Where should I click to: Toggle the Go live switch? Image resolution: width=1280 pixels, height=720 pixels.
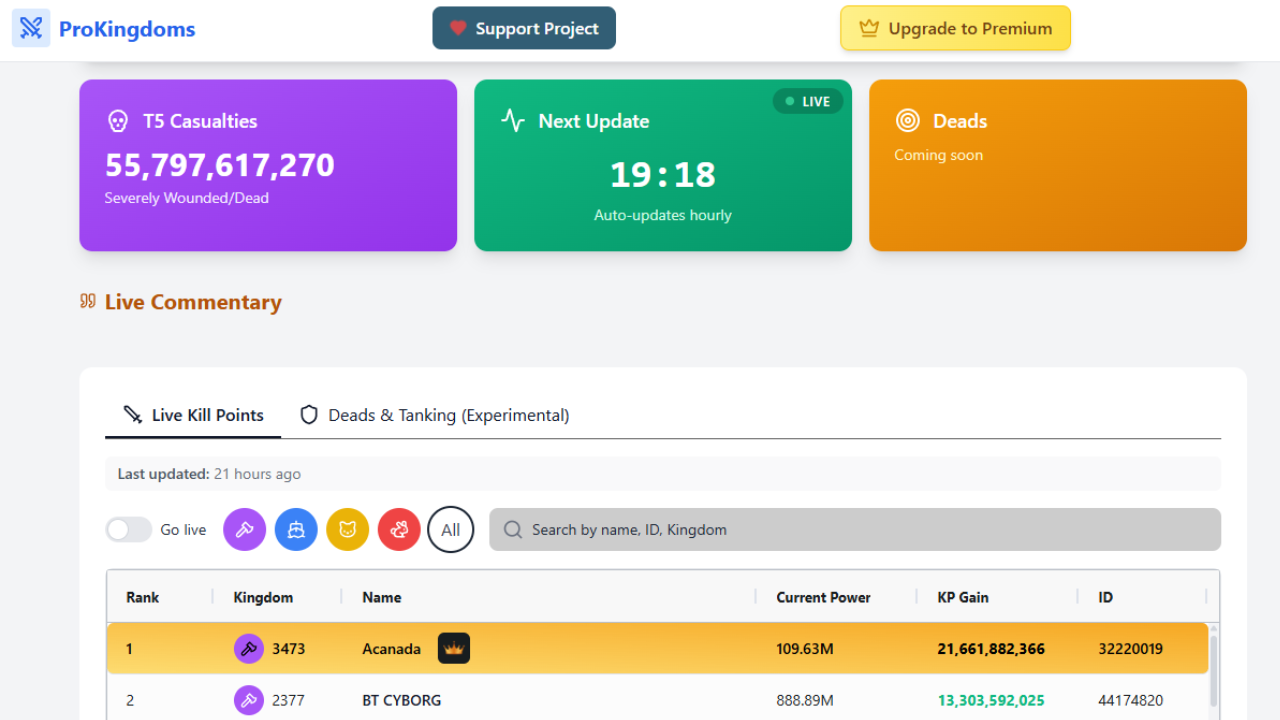pos(129,530)
